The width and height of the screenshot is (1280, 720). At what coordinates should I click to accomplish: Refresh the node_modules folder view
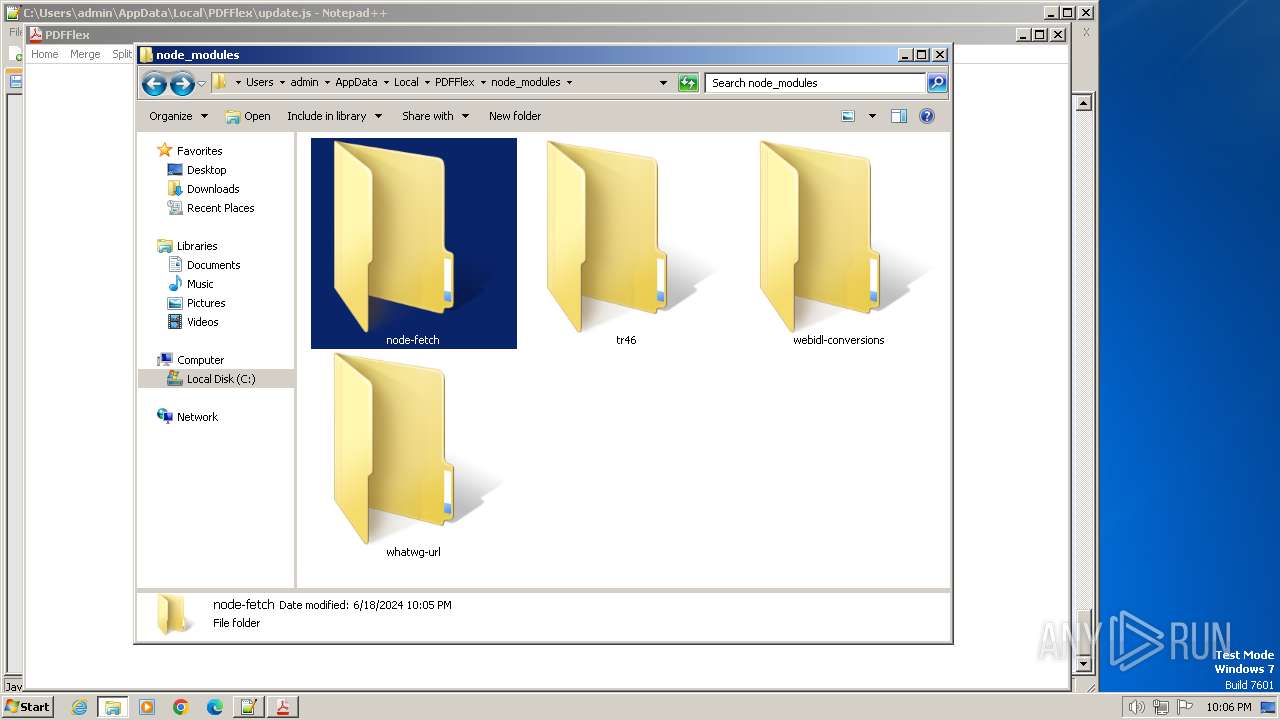point(688,83)
